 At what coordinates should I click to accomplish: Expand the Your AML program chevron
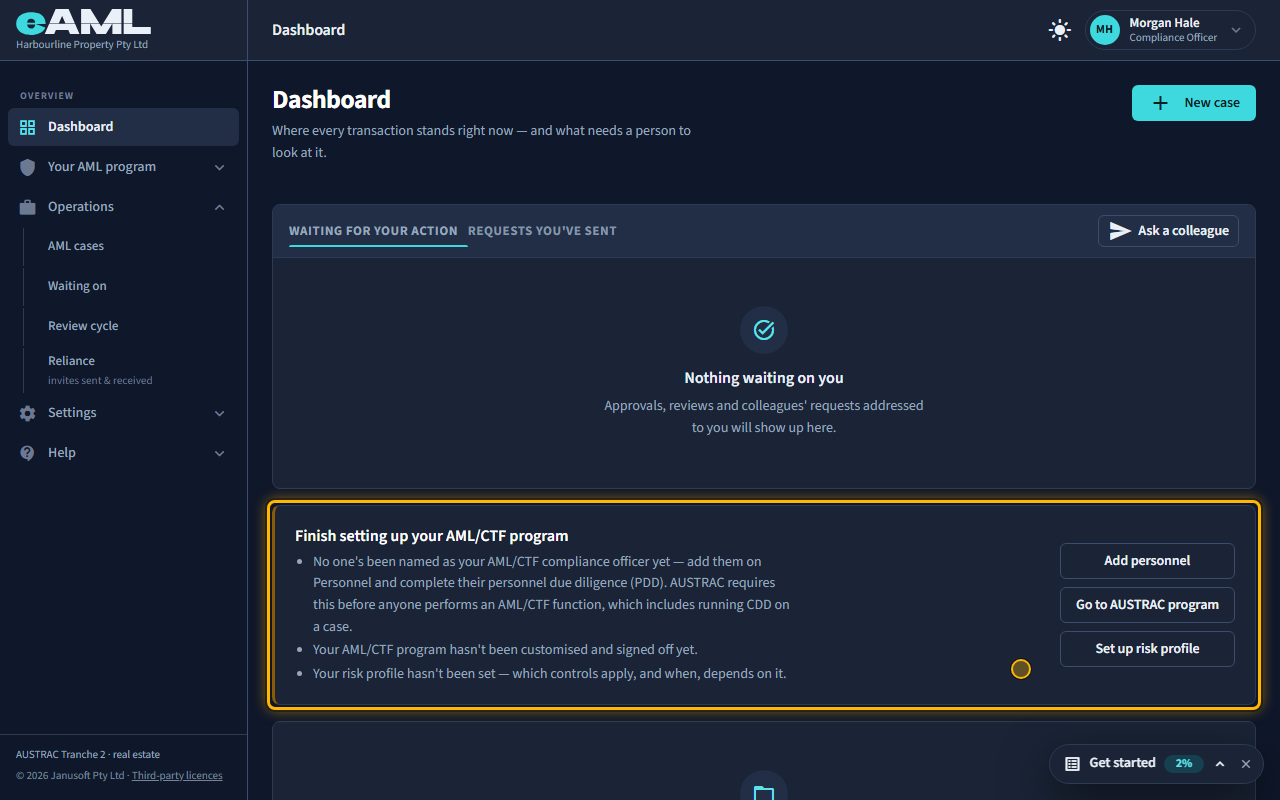tap(220, 167)
